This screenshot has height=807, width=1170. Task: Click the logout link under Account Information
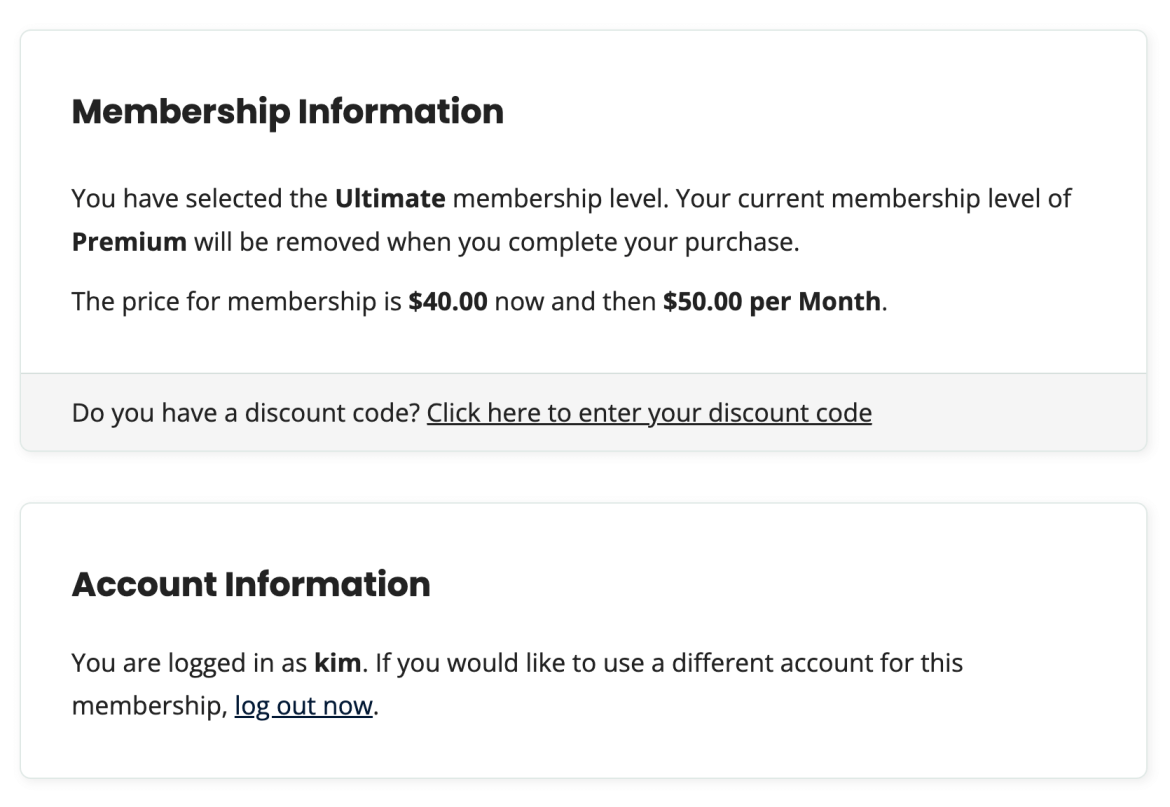(x=302, y=704)
